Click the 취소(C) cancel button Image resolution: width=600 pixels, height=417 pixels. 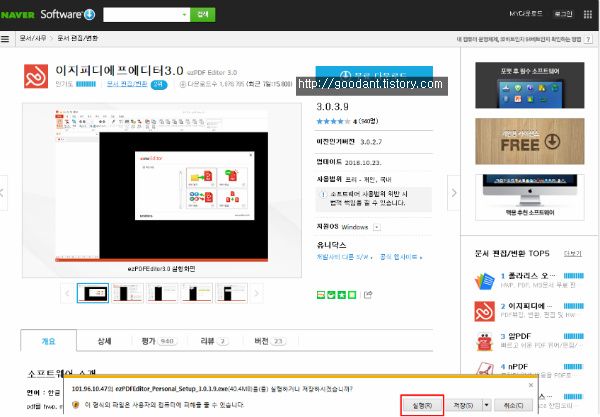[x=514, y=405]
